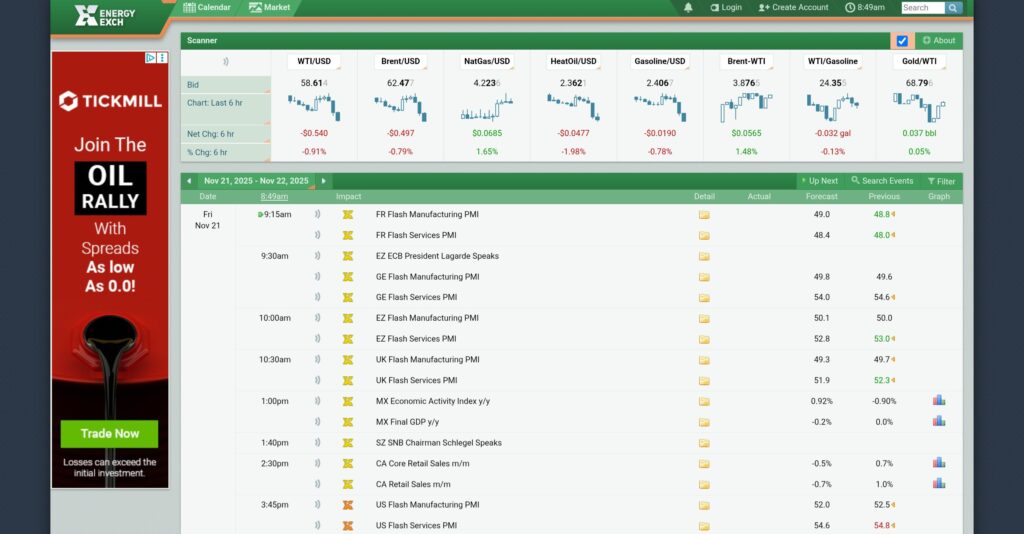Viewport: 1024px width, 534px height.
Task: Click impact icon for EZ Flash Manufacturing PMI
Action: click(x=348, y=319)
